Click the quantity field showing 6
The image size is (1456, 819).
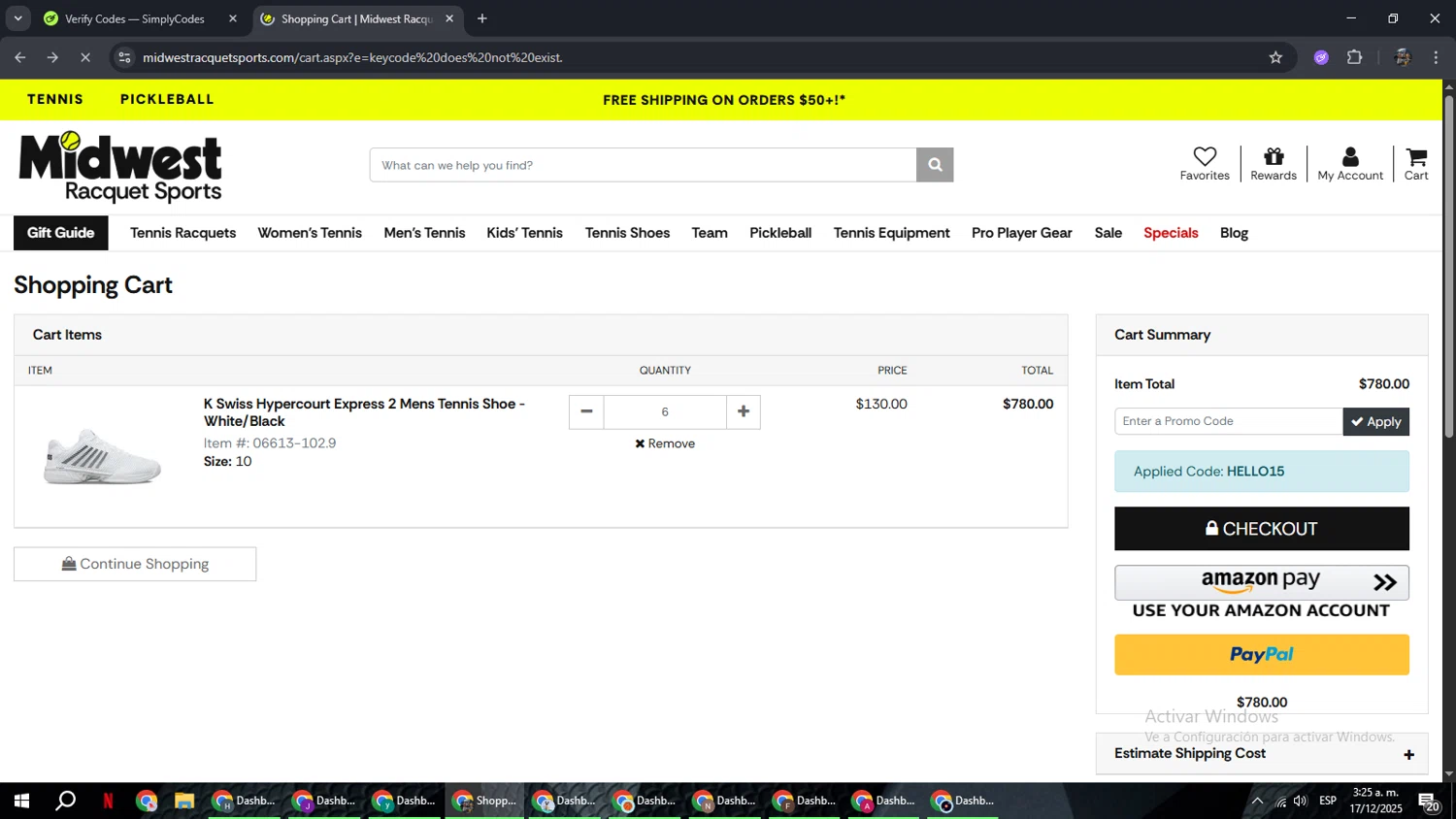pyautogui.click(x=665, y=411)
